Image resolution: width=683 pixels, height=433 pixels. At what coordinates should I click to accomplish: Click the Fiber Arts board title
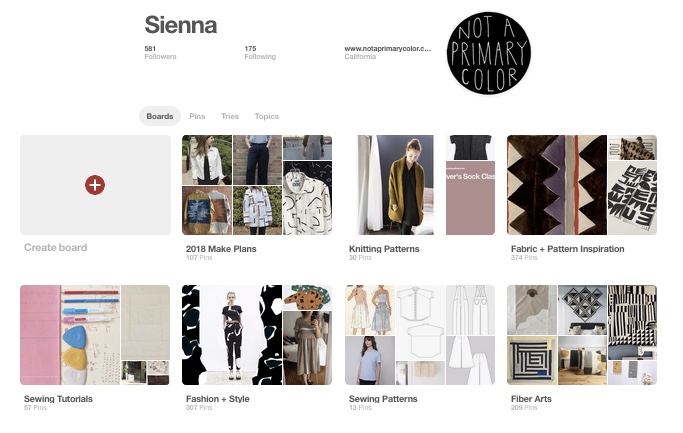tap(531, 399)
